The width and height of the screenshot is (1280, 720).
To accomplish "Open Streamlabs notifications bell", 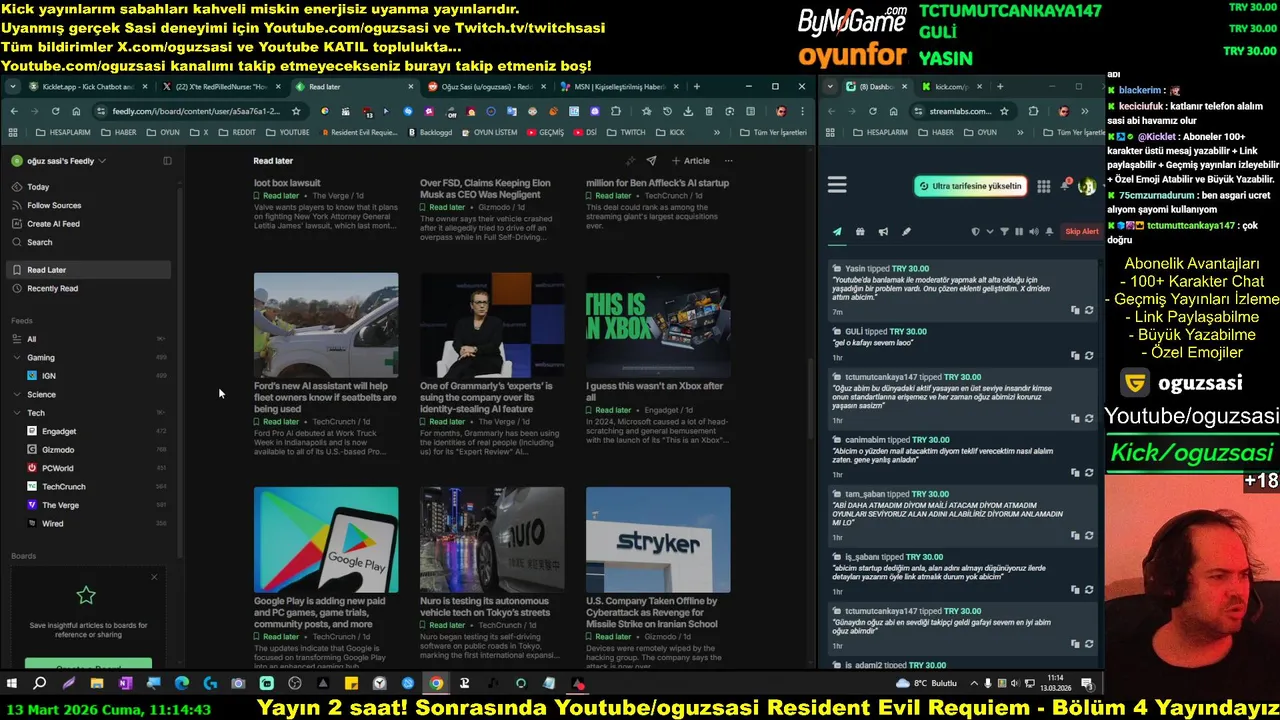I will coord(1065,186).
